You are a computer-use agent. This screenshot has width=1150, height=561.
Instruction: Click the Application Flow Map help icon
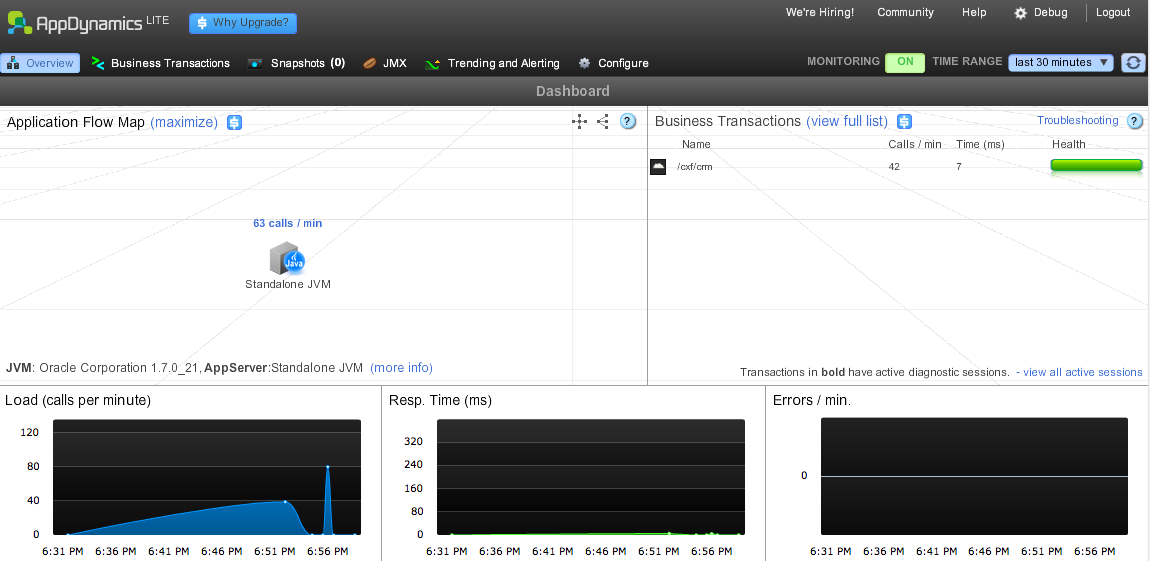point(628,122)
